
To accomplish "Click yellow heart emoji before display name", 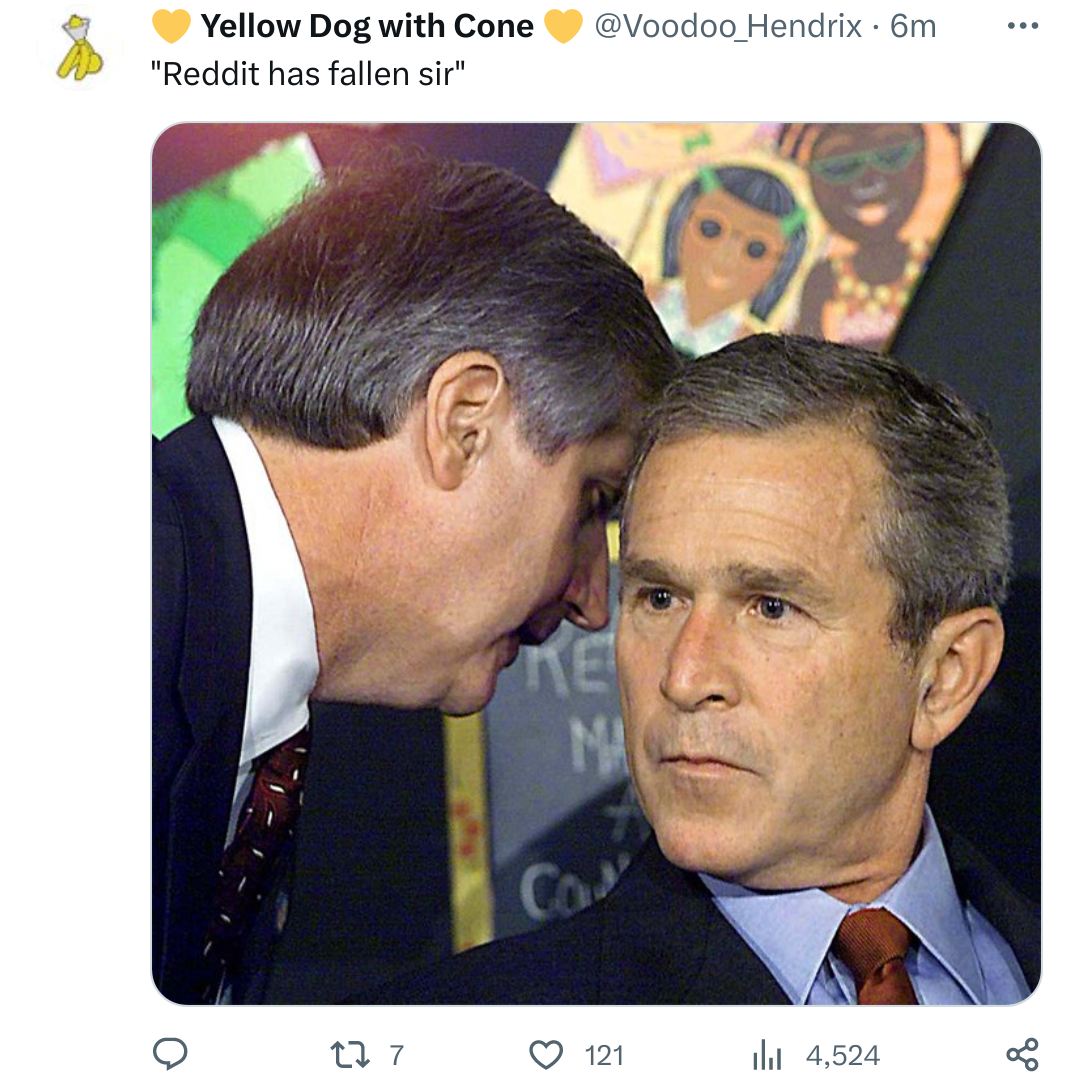I will pos(171,27).
